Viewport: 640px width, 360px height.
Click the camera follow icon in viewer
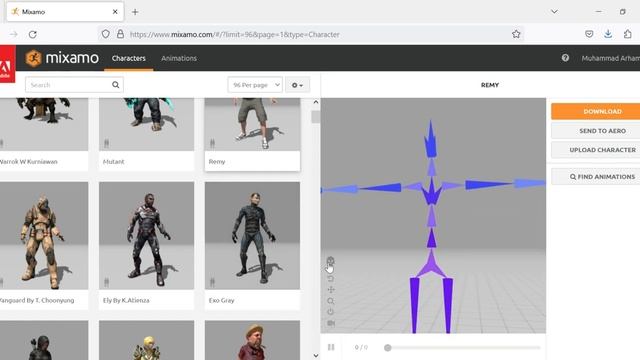(x=331, y=323)
